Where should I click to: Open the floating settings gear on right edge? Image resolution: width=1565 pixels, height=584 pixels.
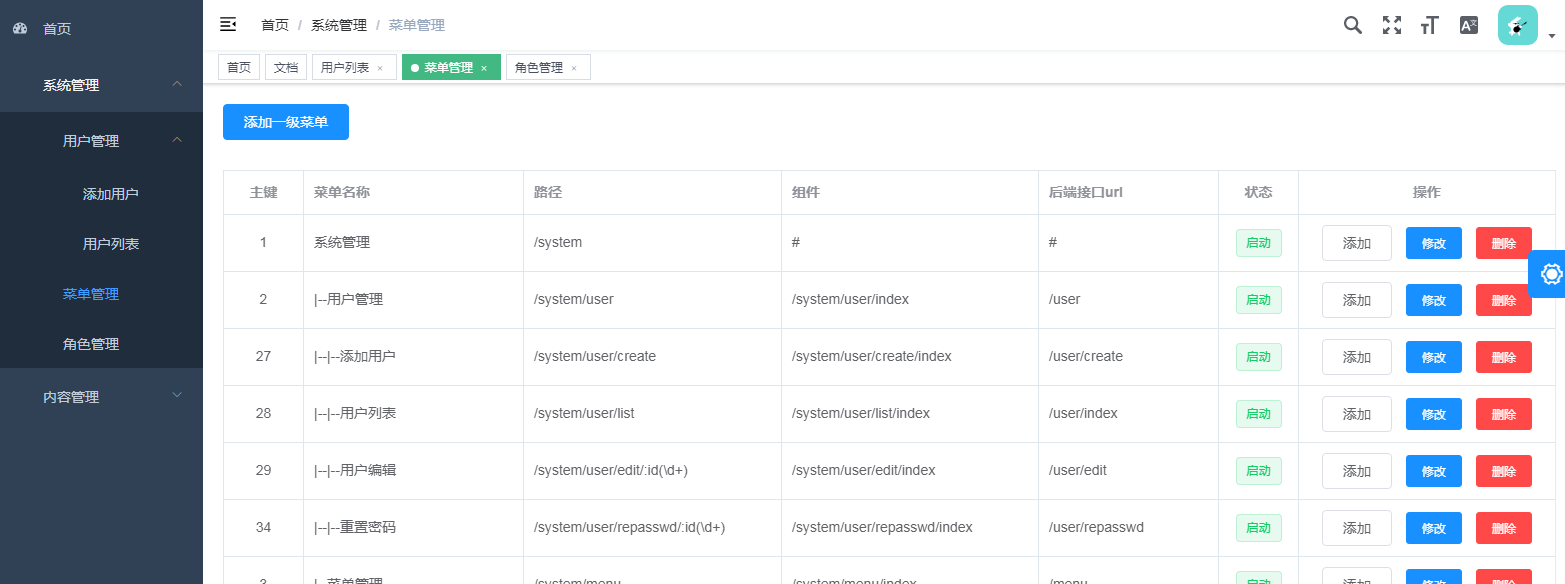click(1550, 273)
